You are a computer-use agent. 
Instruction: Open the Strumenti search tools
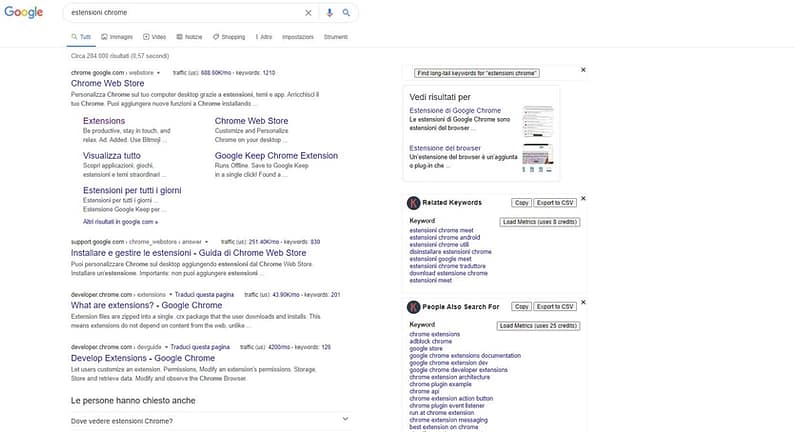coord(336,37)
